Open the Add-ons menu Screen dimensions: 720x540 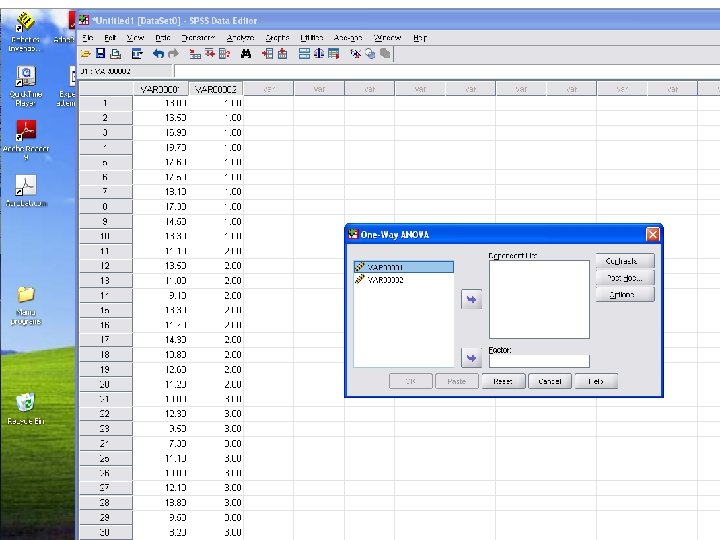click(x=348, y=38)
